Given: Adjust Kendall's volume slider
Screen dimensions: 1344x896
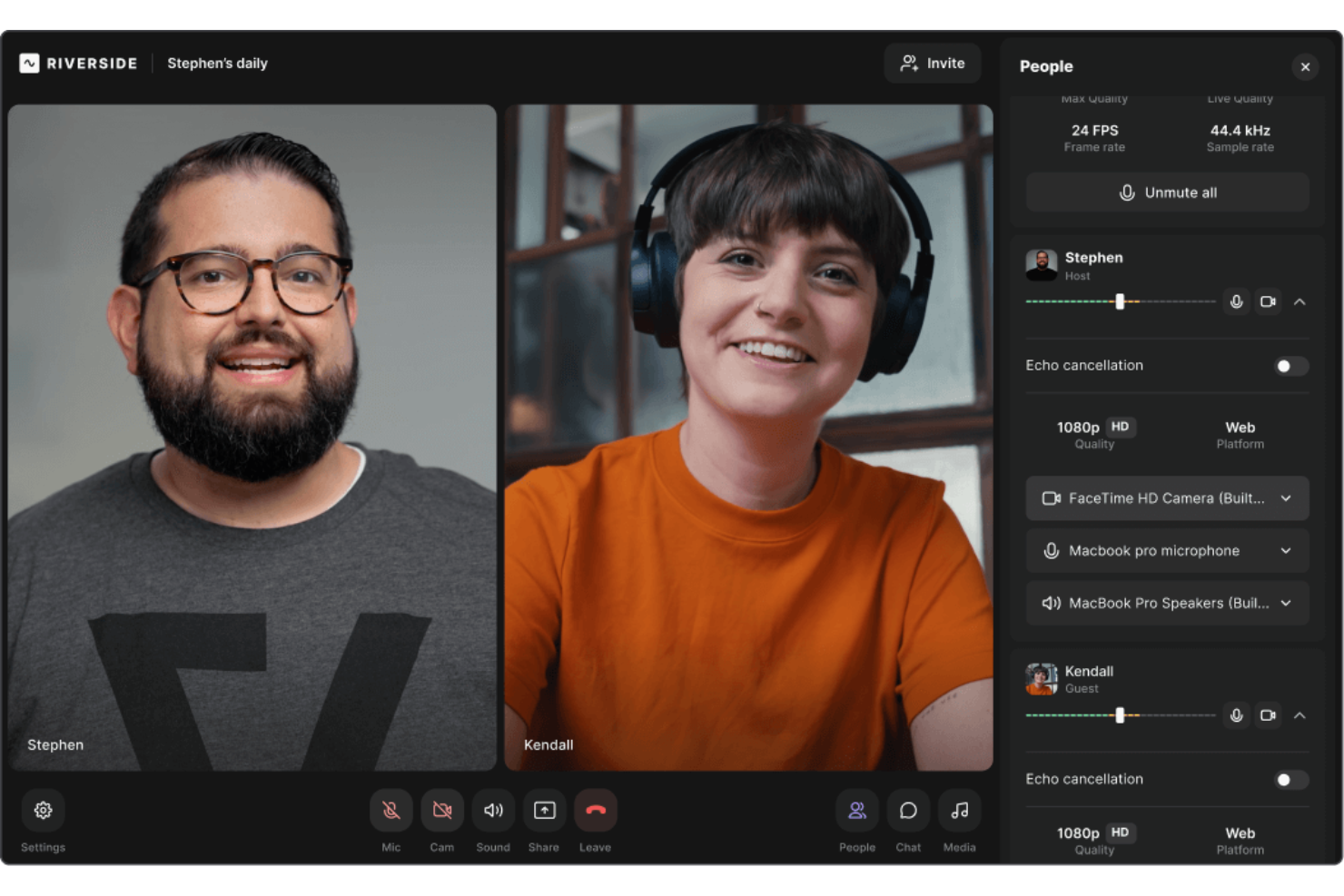Looking at the screenshot, I should [x=1120, y=715].
